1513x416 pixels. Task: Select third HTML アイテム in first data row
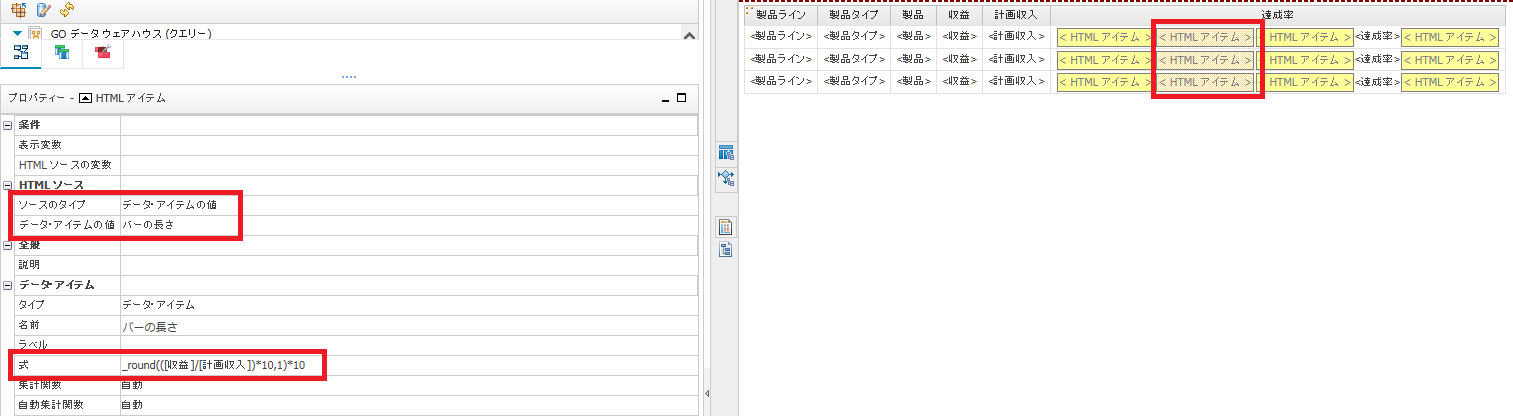coord(1305,37)
